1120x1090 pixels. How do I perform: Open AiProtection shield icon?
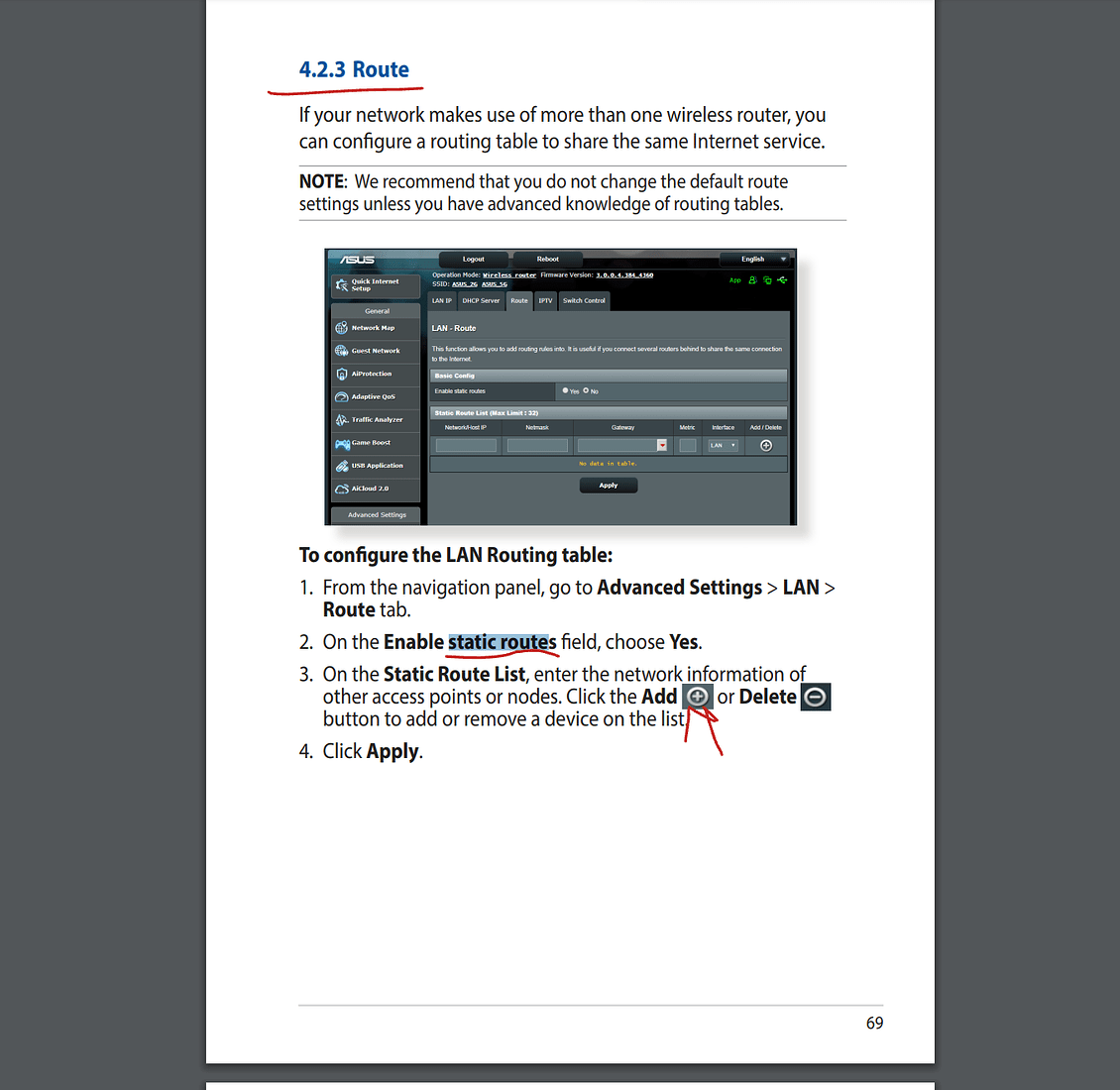341,374
